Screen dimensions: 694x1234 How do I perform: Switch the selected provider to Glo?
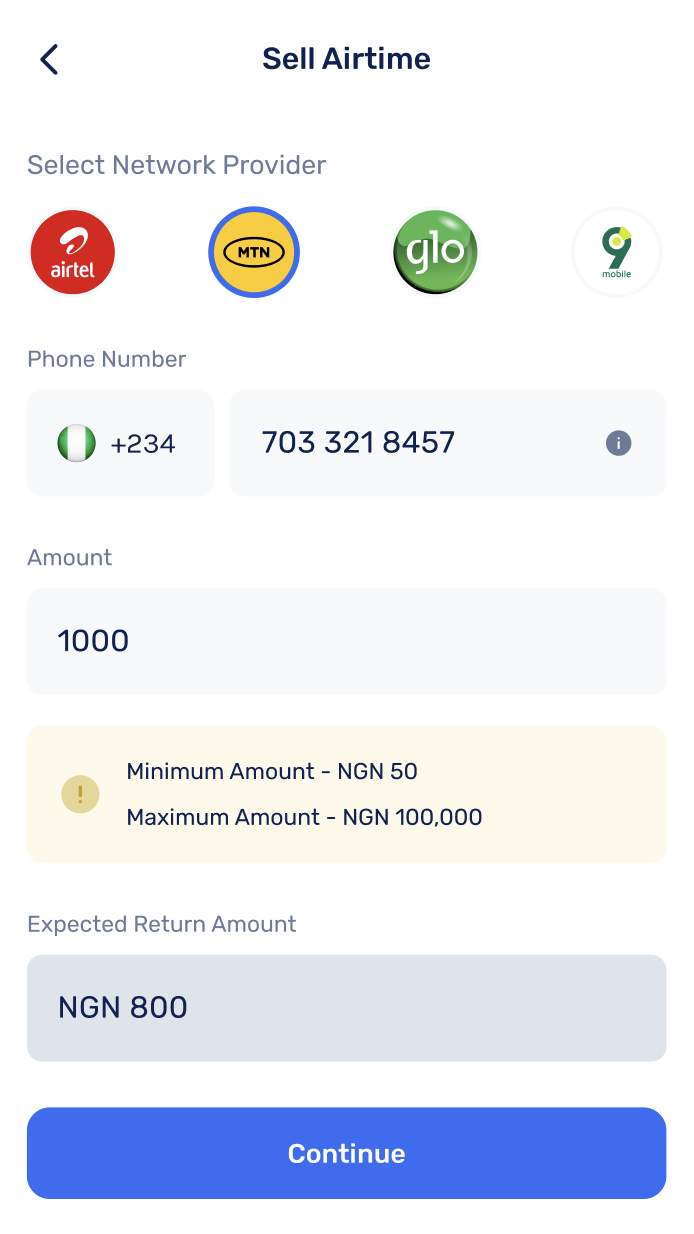[x=435, y=252]
